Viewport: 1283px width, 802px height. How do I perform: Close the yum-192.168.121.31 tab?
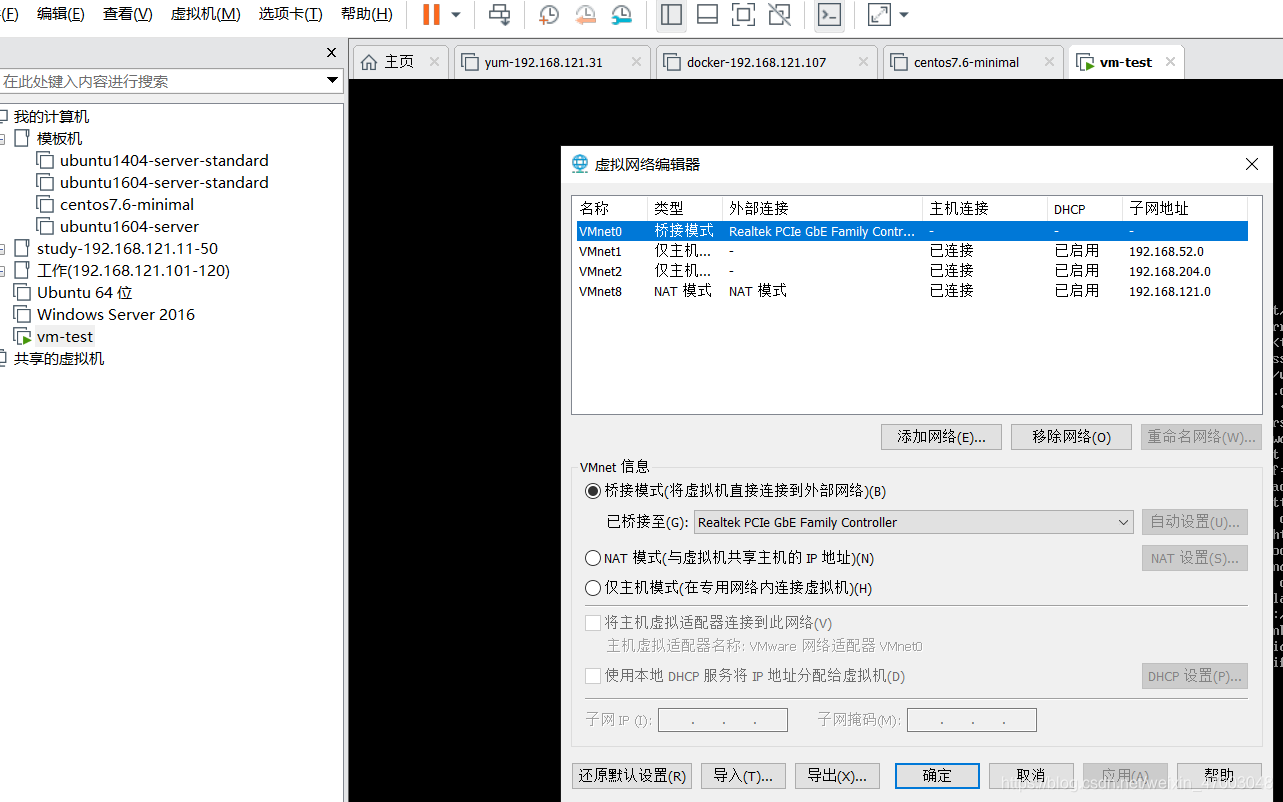[637, 62]
